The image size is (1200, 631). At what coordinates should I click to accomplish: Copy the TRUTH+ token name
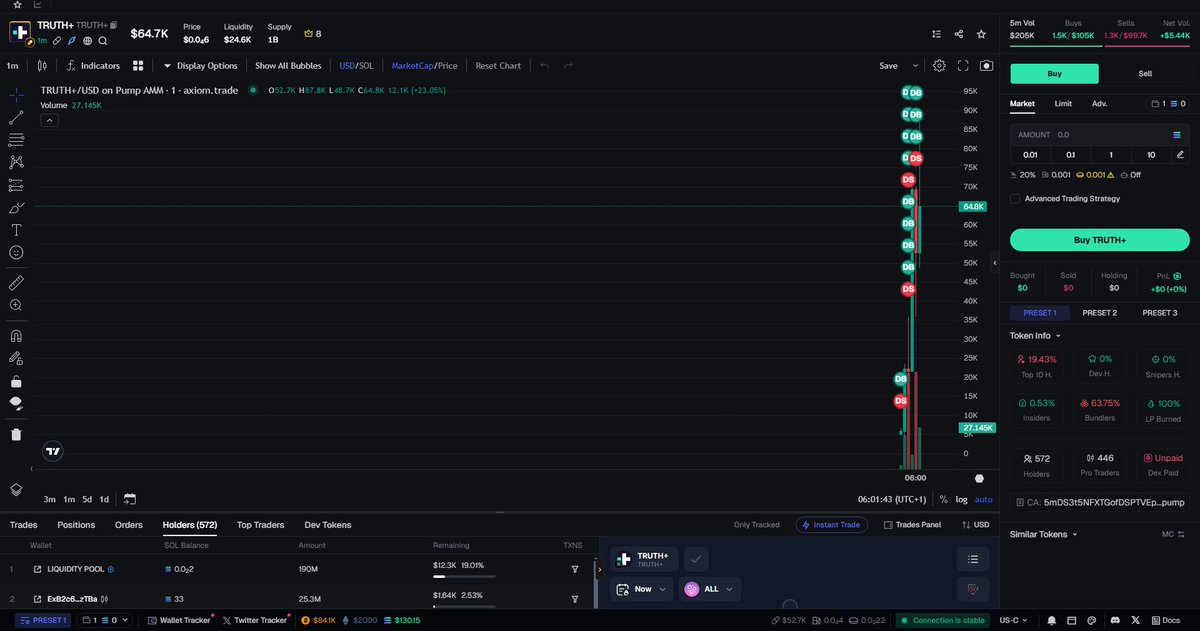[113, 25]
